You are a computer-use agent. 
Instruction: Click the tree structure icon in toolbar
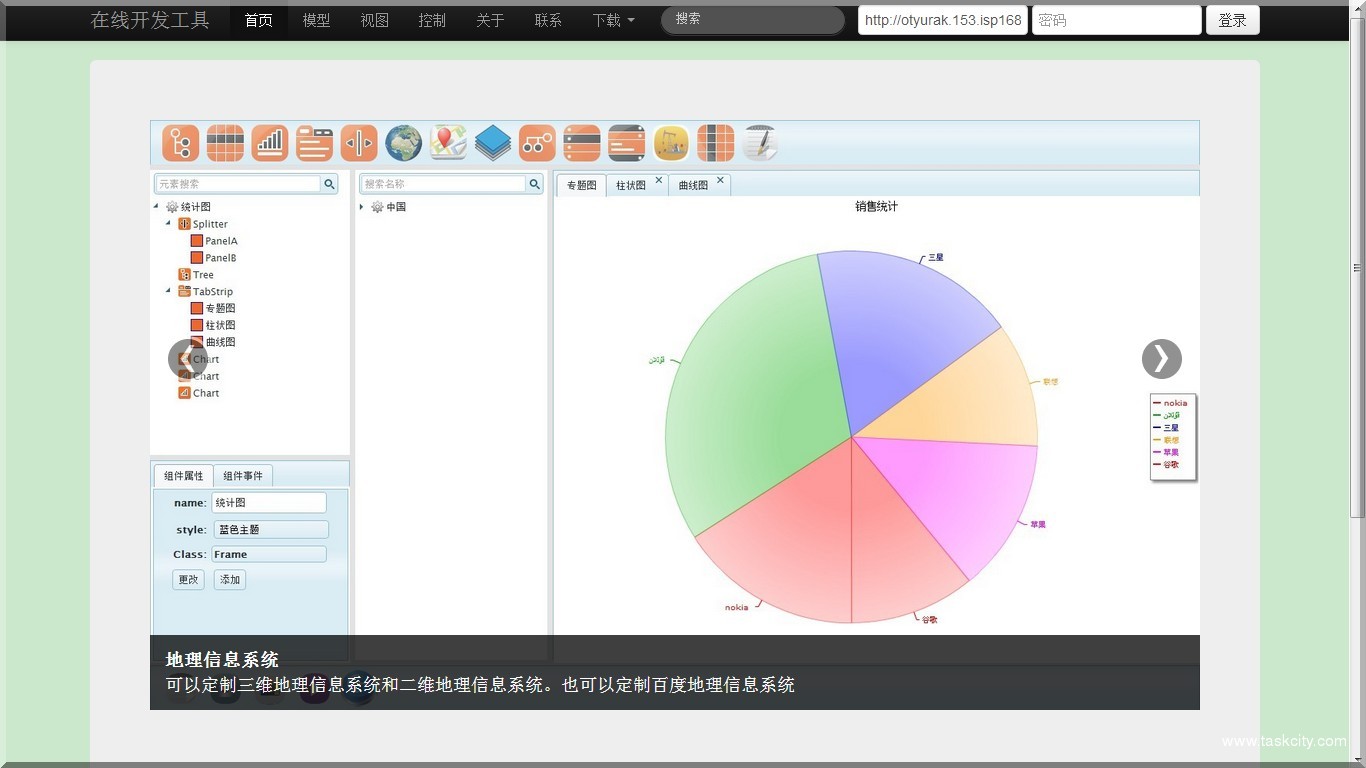[x=181, y=143]
